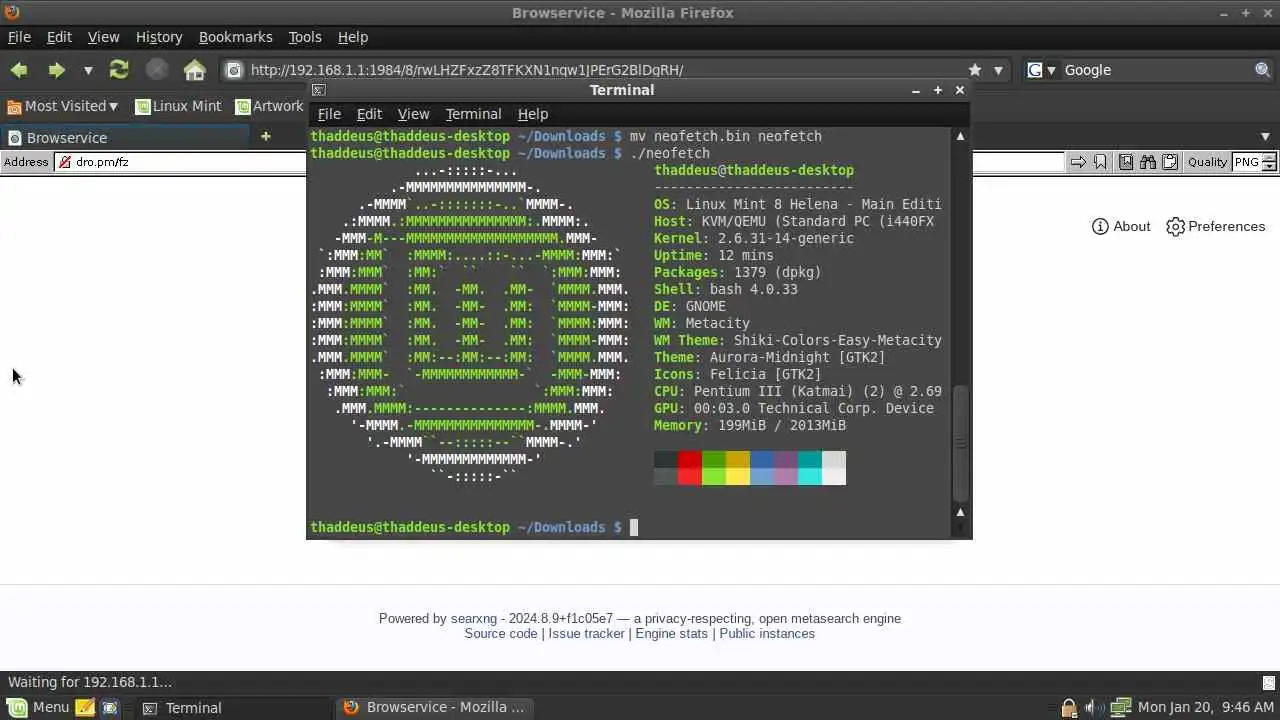This screenshot has width=1280, height=720.
Task: Increase quality with the upper stepper arrow
Action: (x=1270, y=157)
